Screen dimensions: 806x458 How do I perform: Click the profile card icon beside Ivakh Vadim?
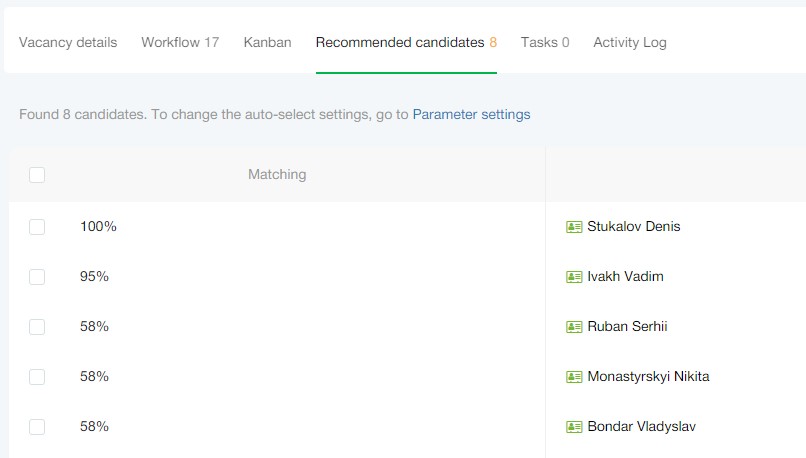[x=574, y=277]
